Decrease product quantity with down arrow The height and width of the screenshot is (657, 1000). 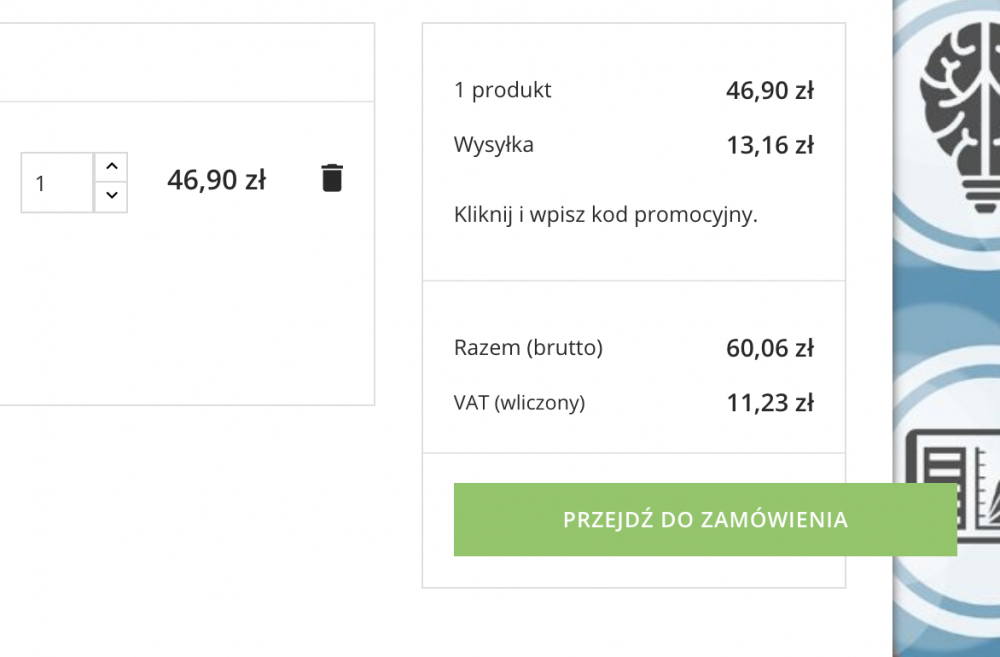[x=111, y=197]
